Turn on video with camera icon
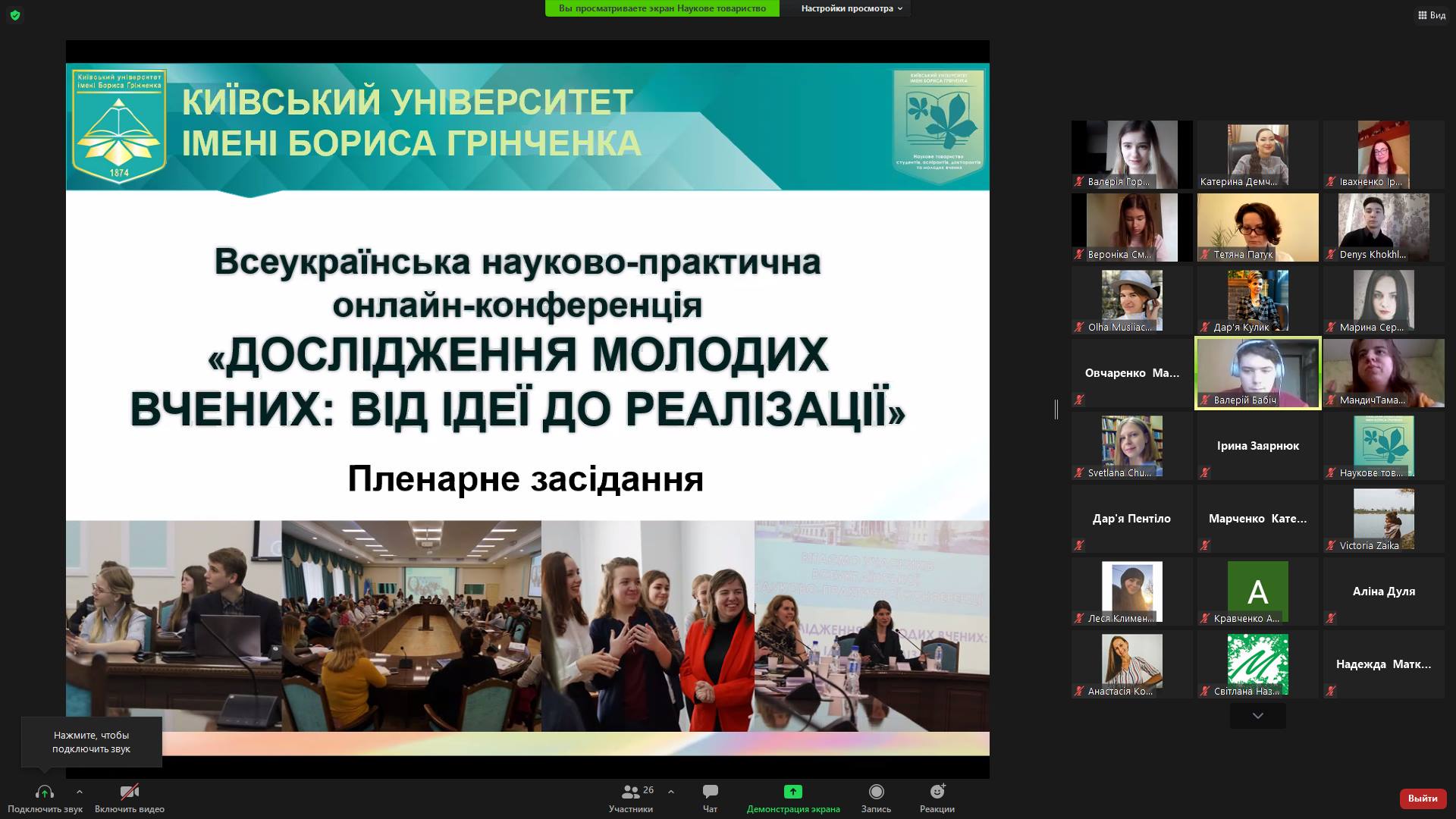Screen dimensions: 1456x819 tap(130, 792)
